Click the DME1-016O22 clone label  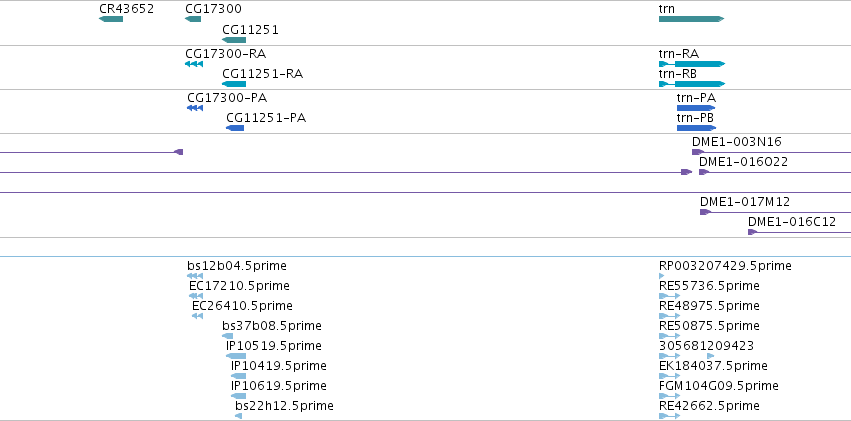click(x=743, y=162)
